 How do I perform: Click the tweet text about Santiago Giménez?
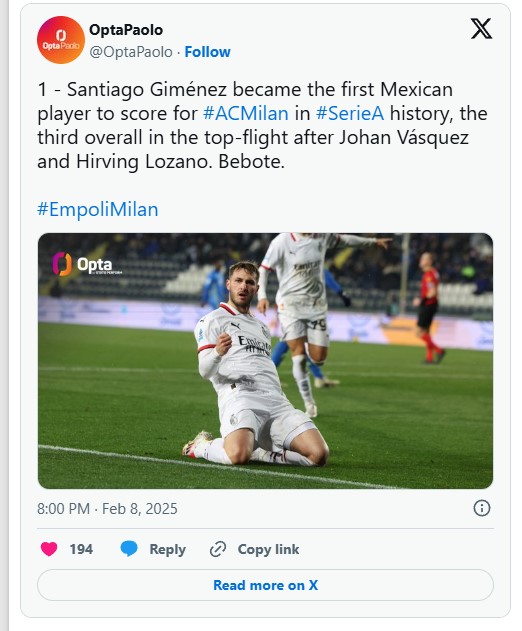click(x=262, y=126)
